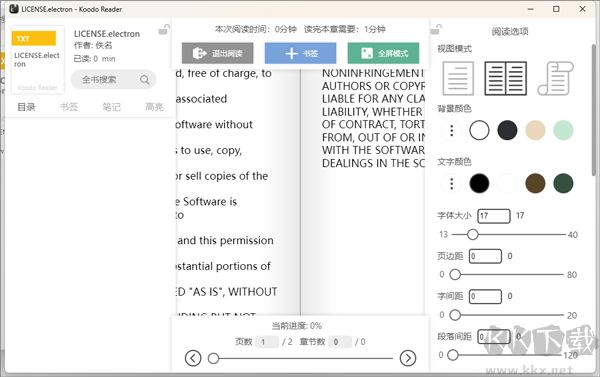
Task: Switch to the 书签 bookmarks tab
Action: point(69,107)
